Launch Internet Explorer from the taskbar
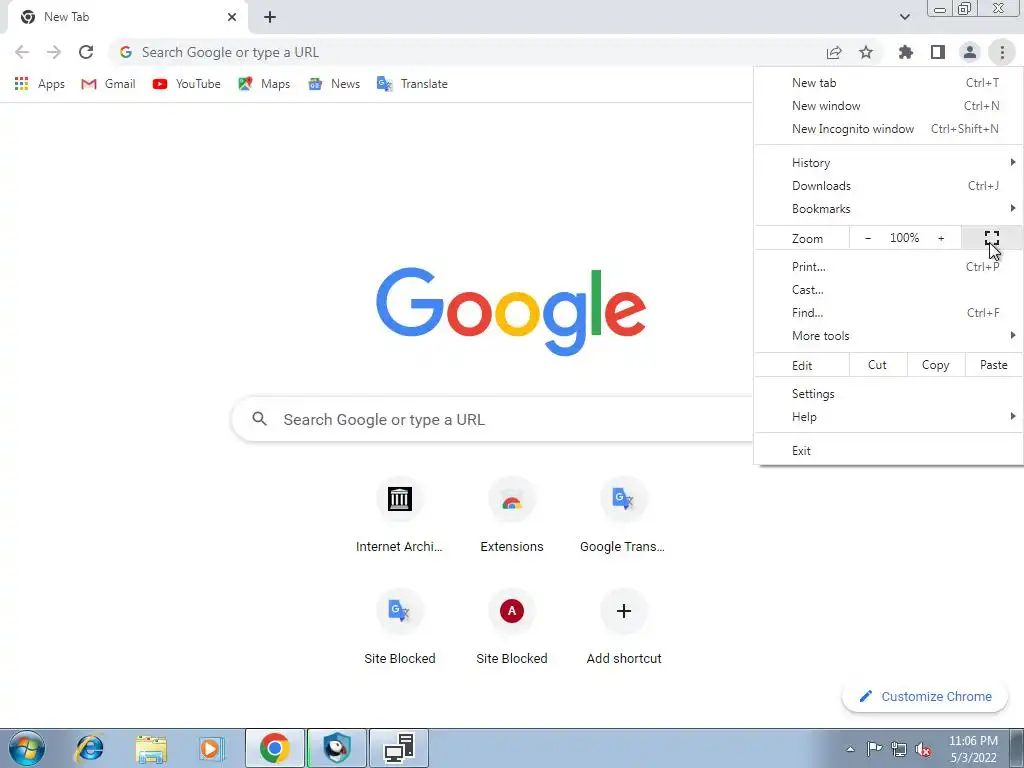Viewport: 1024px width, 768px height. coord(89,748)
